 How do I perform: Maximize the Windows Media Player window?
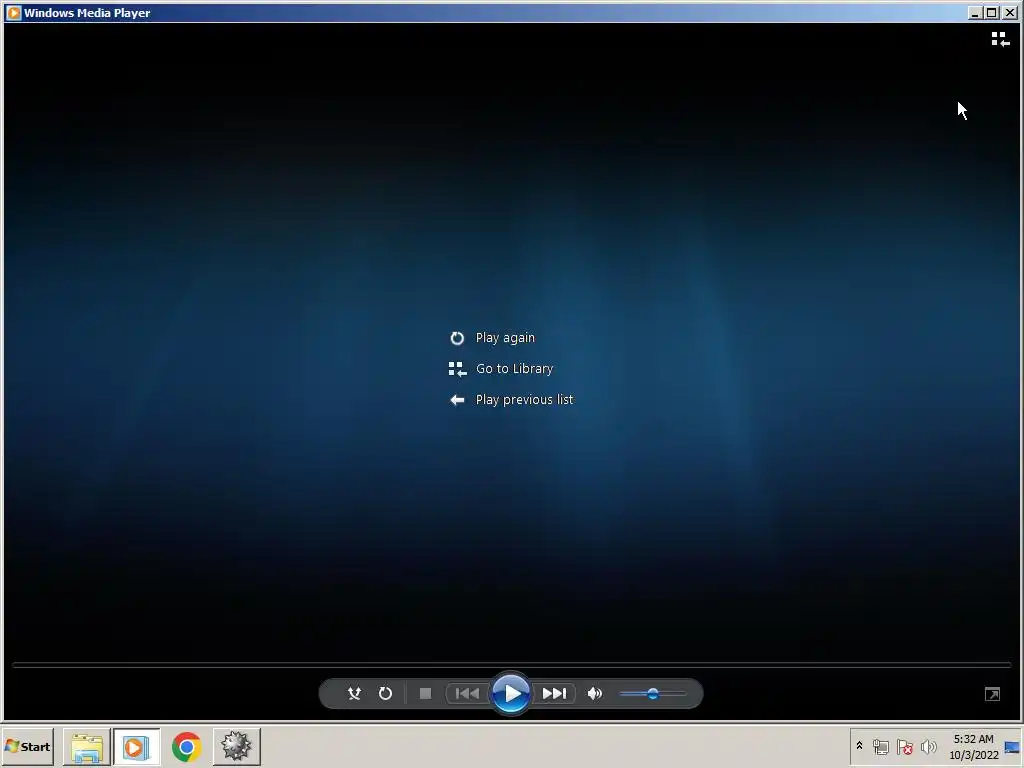[x=991, y=12]
